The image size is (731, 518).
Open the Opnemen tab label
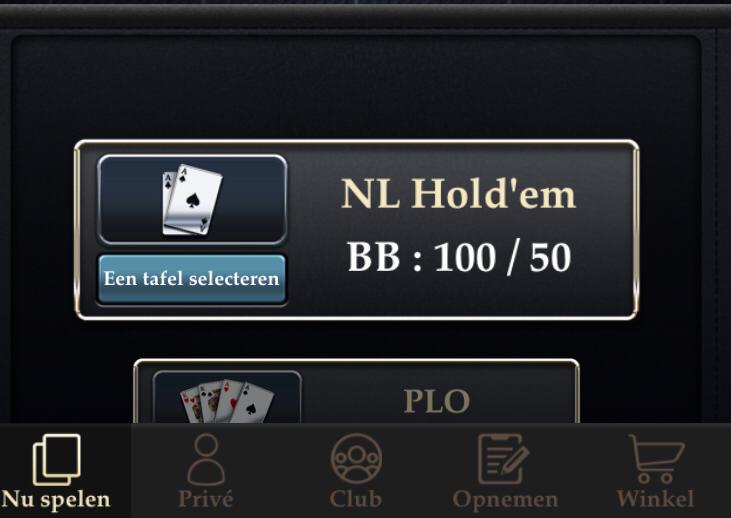[x=505, y=500]
